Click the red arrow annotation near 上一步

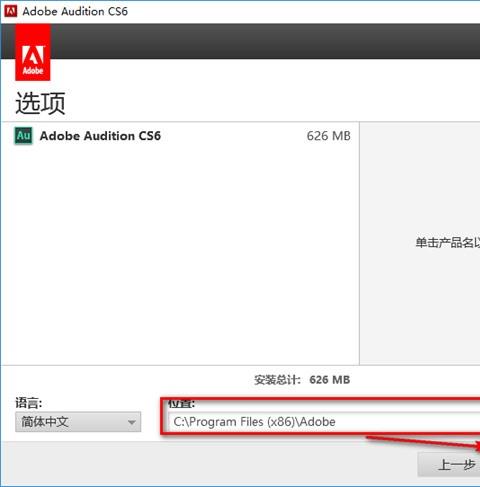[423, 443]
